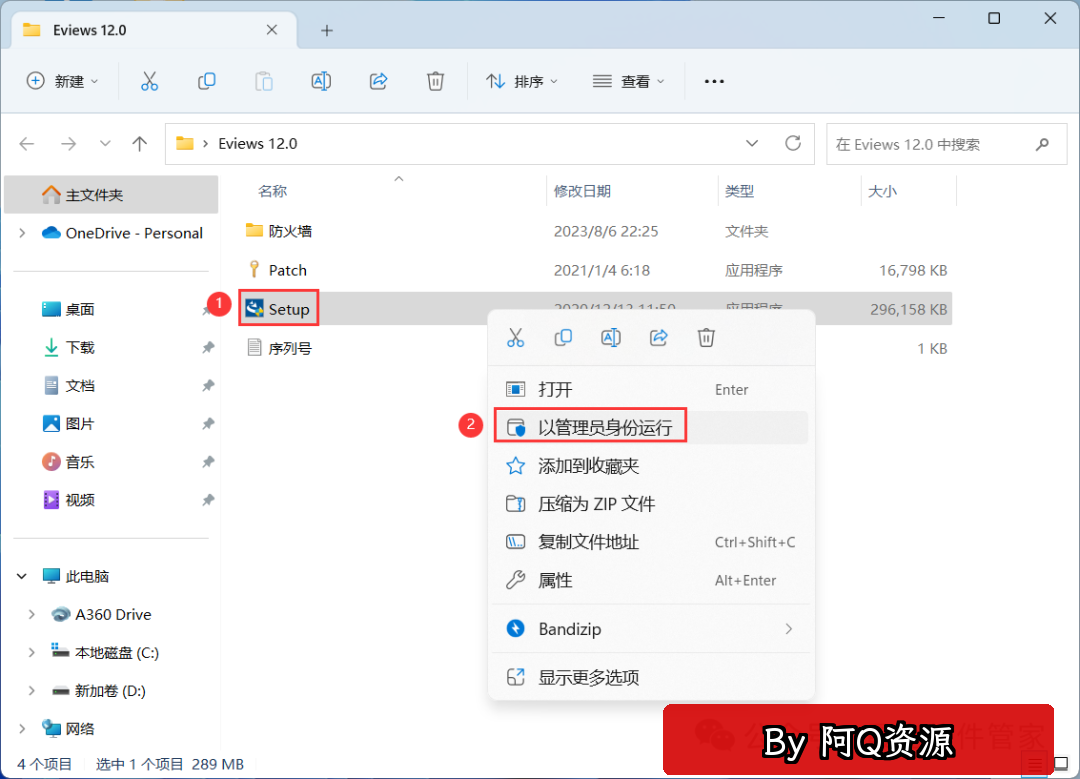Open the address bar history dropdown

click(752, 143)
